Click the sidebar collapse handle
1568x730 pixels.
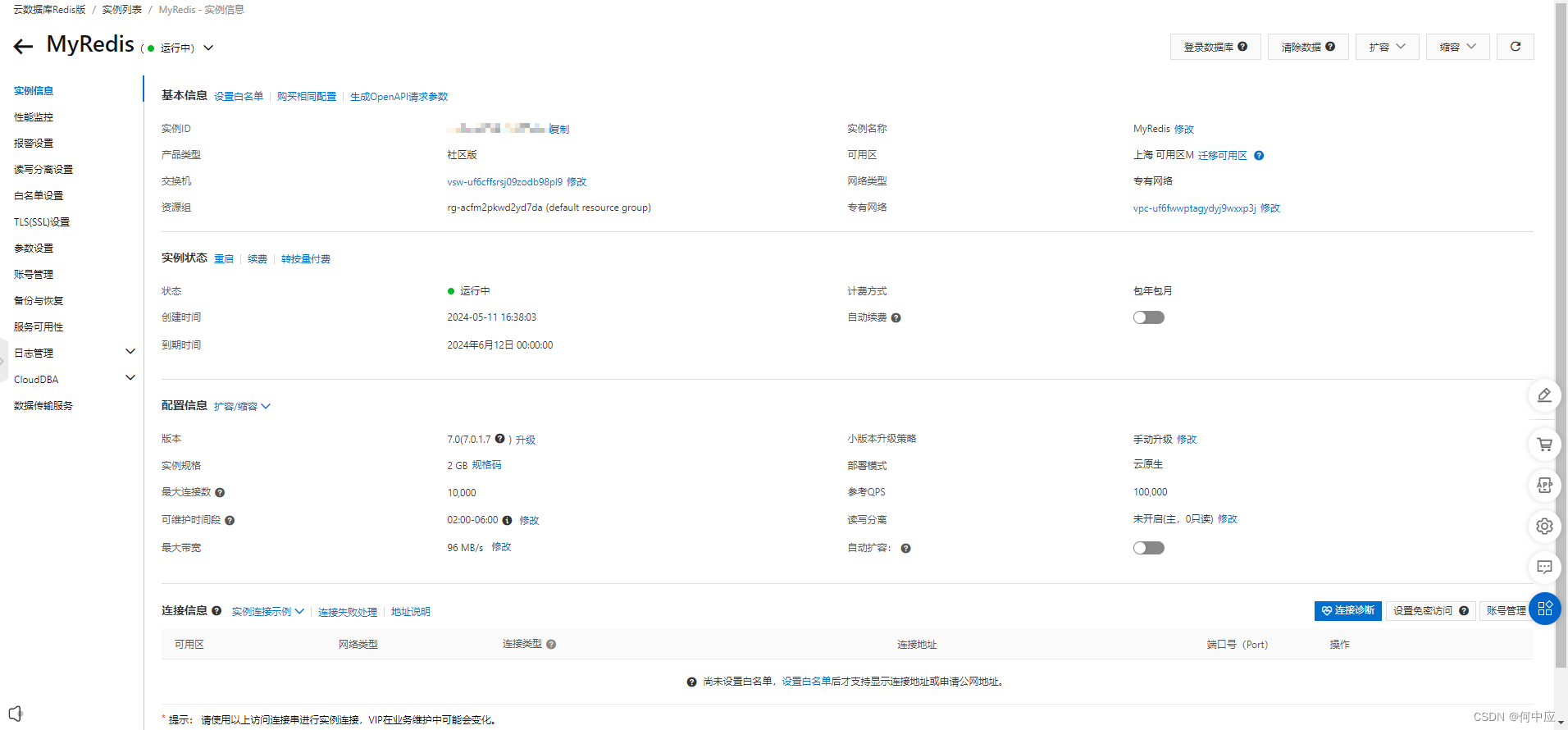(3, 361)
